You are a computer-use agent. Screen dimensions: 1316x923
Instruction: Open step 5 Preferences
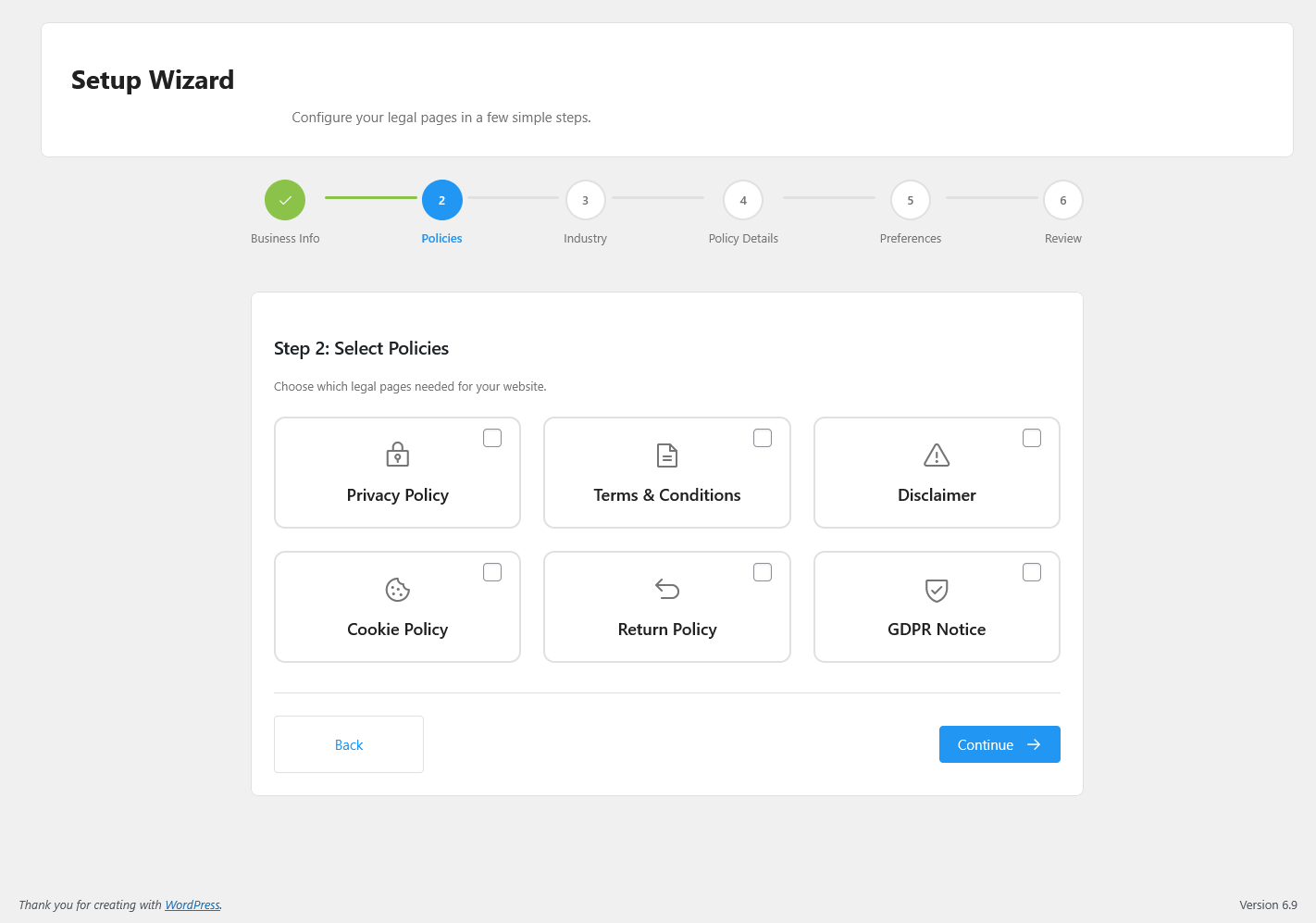pyautogui.click(x=911, y=200)
